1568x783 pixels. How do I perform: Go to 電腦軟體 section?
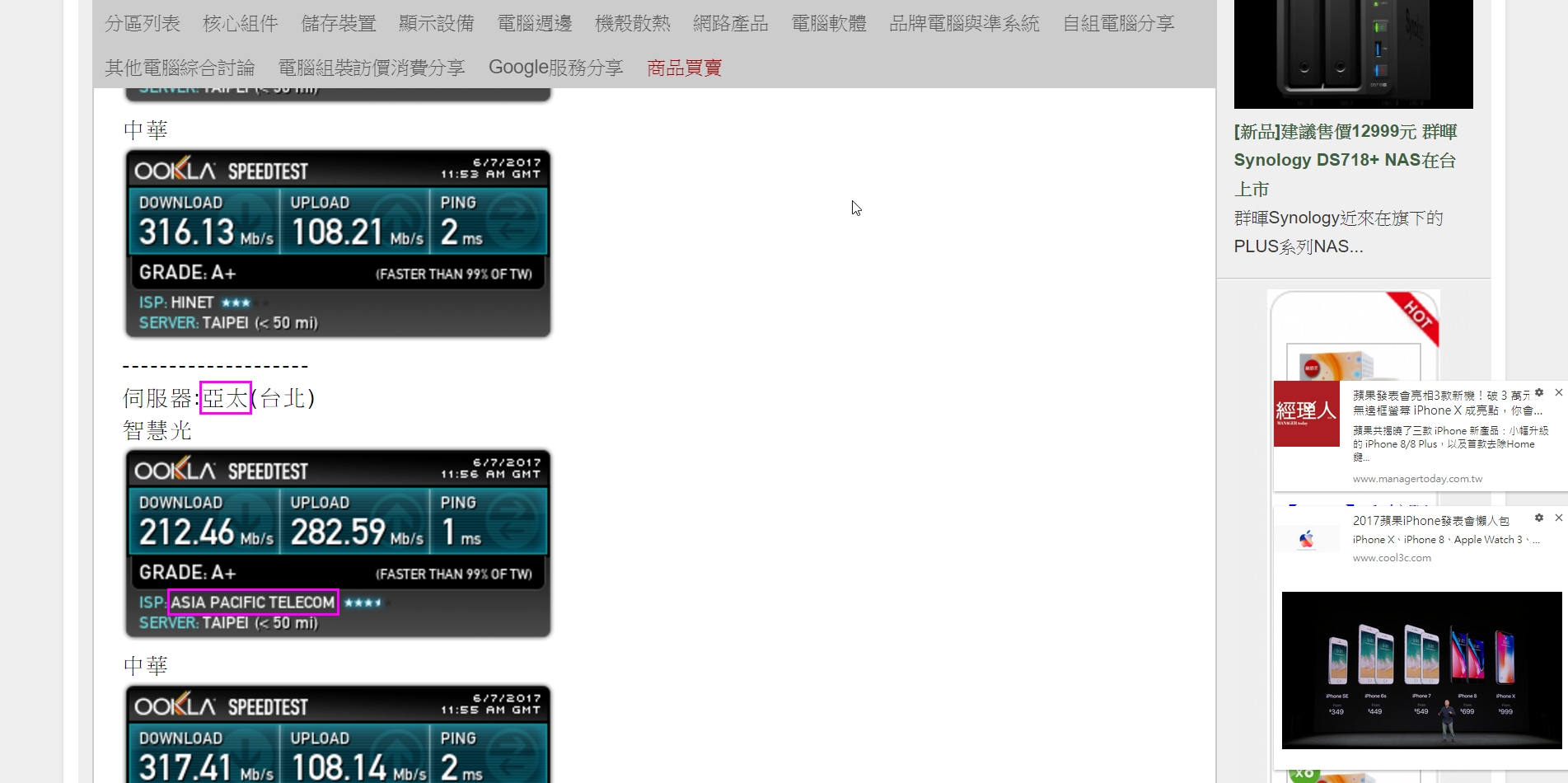click(829, 23)
